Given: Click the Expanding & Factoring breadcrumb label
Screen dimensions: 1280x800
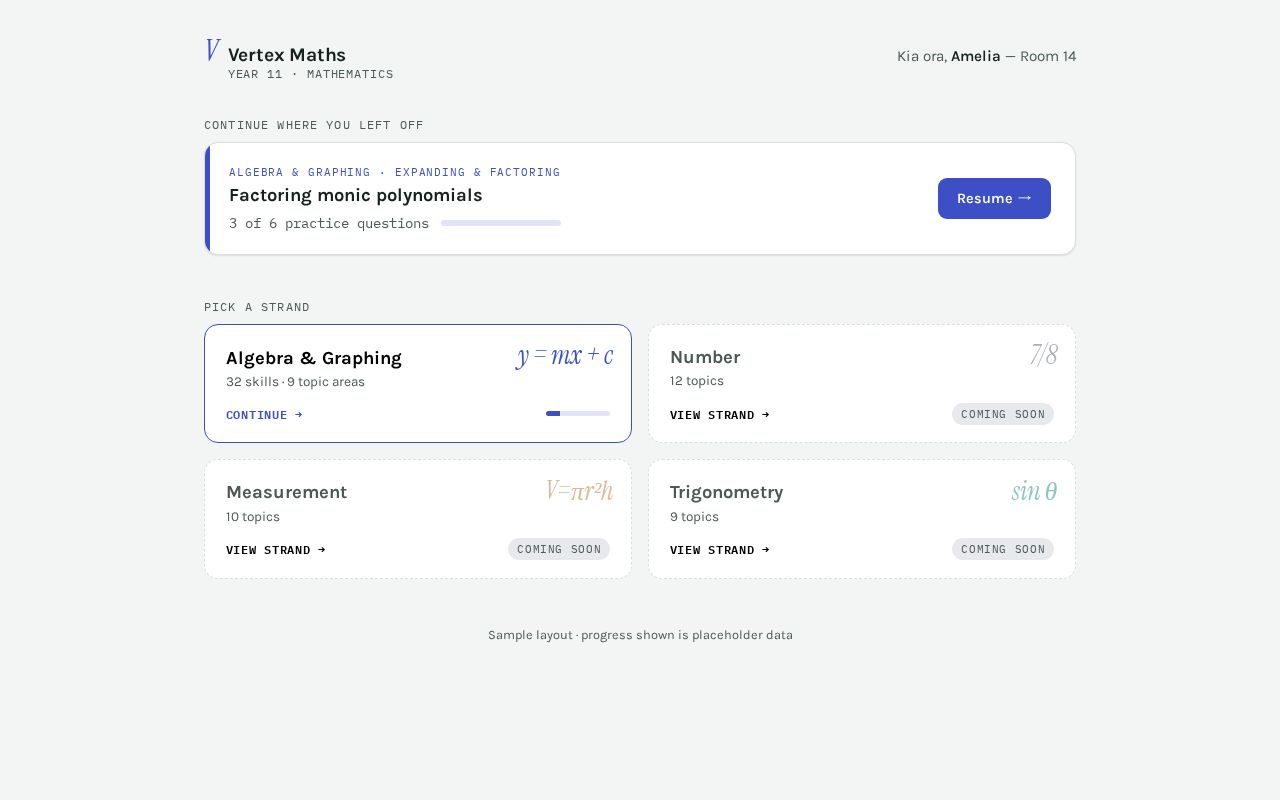Looking at the screenshot, I should coord(478,172).
